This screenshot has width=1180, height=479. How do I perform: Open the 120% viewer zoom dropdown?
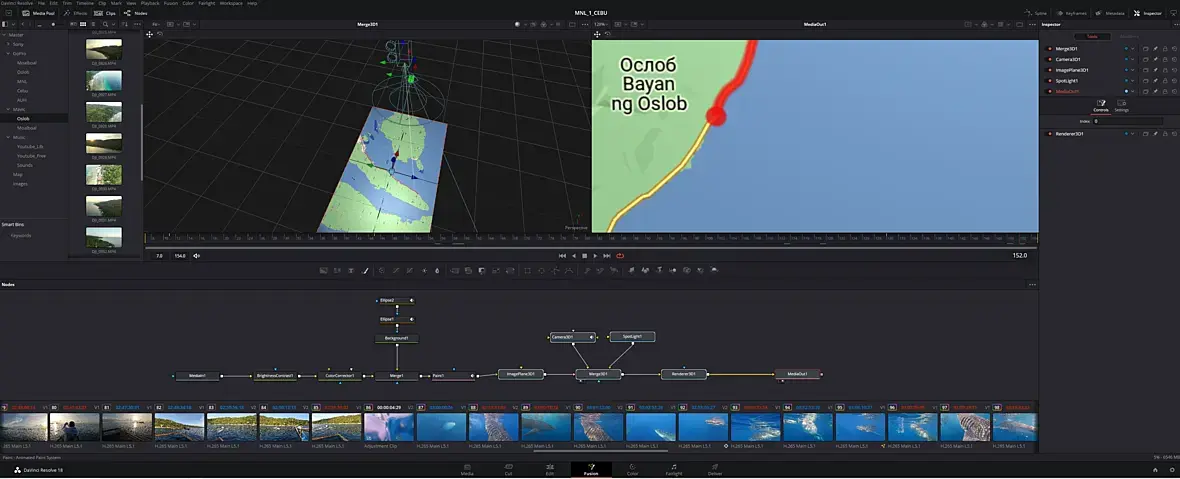pyautogui.click(x=601, y=23)
